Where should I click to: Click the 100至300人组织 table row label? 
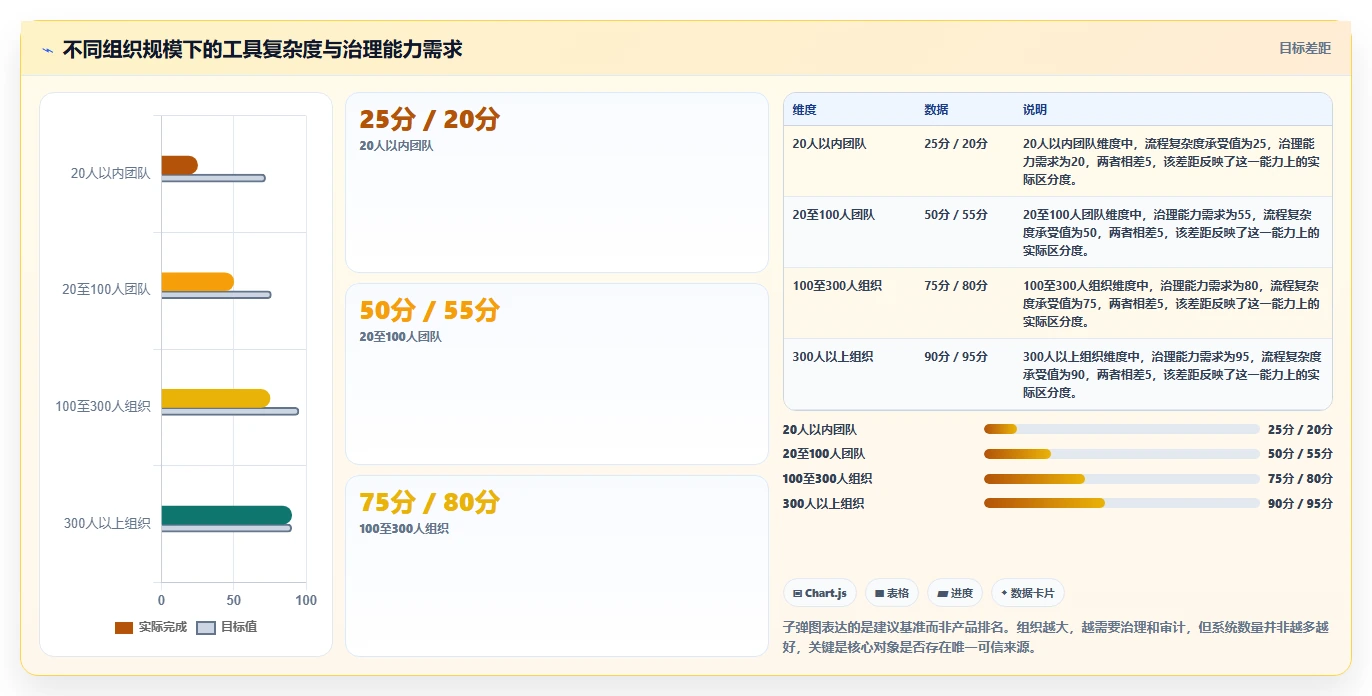(837, 286)
